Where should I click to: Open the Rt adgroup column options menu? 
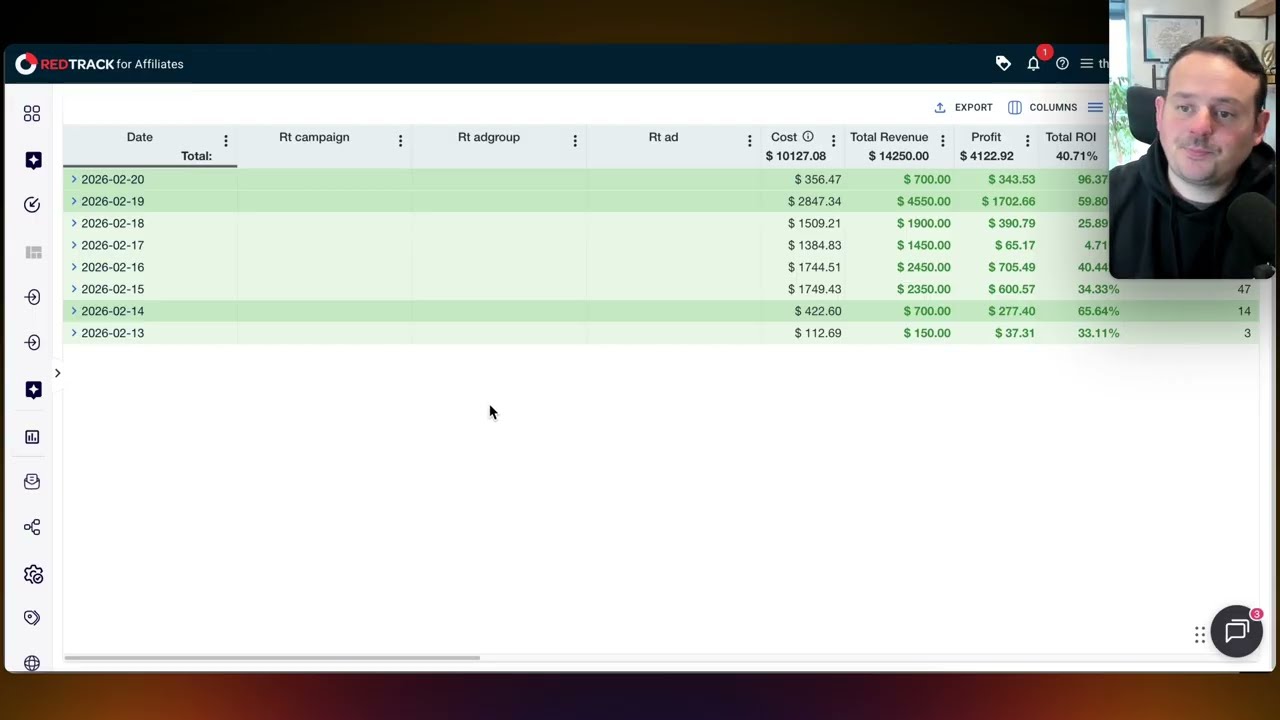coord(575,141)
